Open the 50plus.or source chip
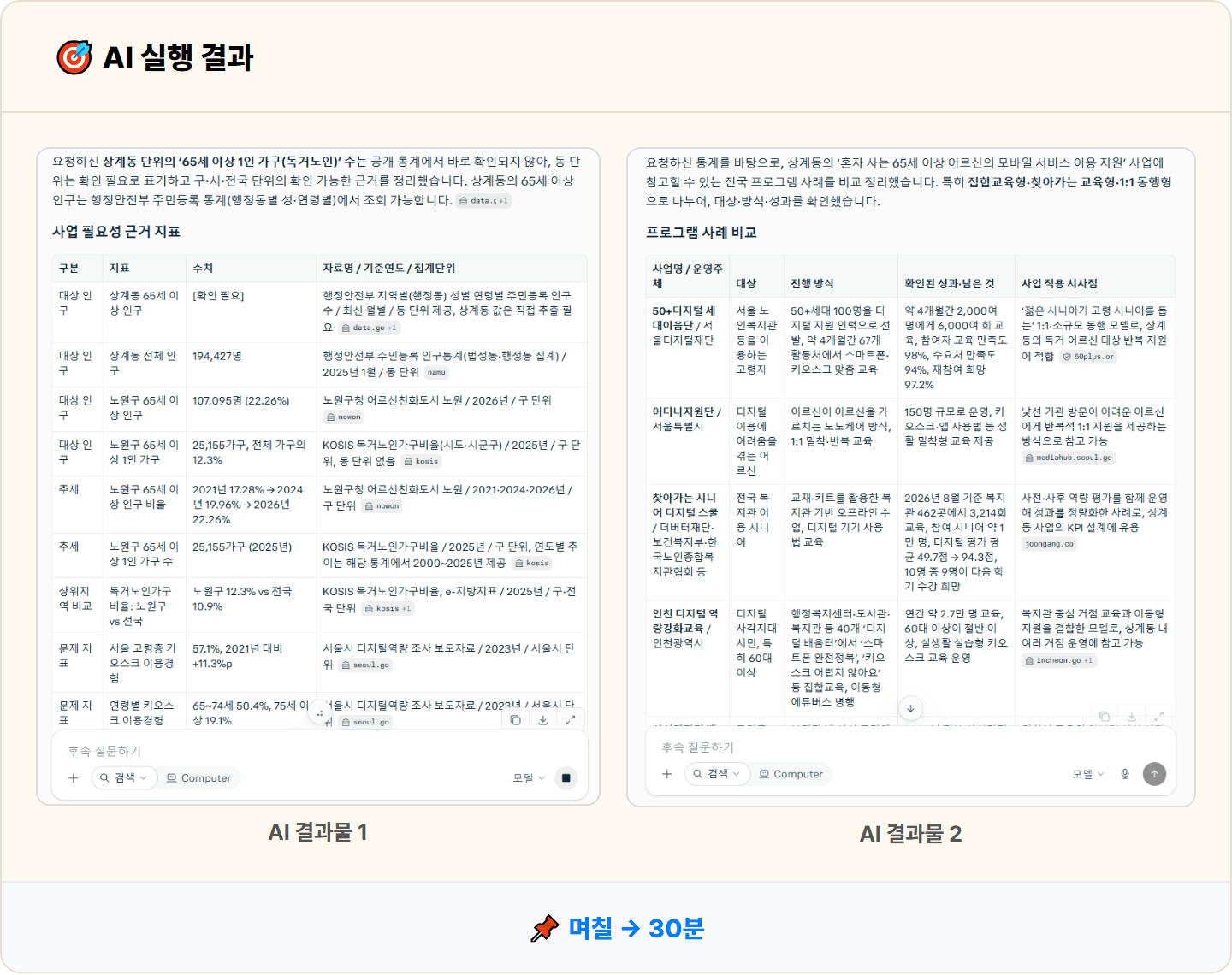Image resolution: width=1232 pixels, height=975 pixels. [1088, 357]
